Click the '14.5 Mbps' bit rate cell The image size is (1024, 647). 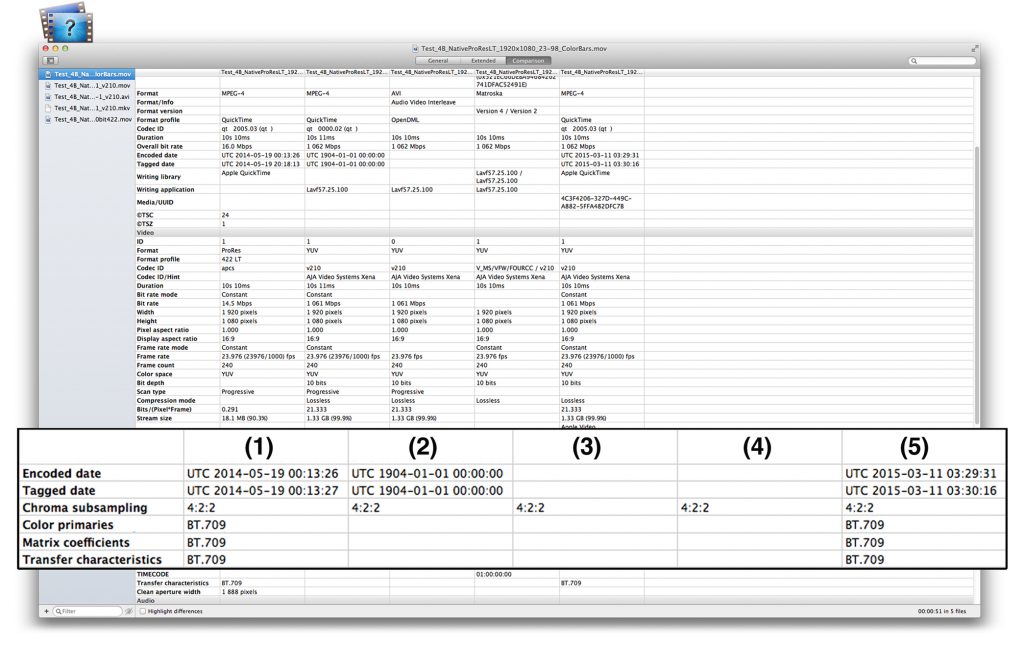click(236, 304)
